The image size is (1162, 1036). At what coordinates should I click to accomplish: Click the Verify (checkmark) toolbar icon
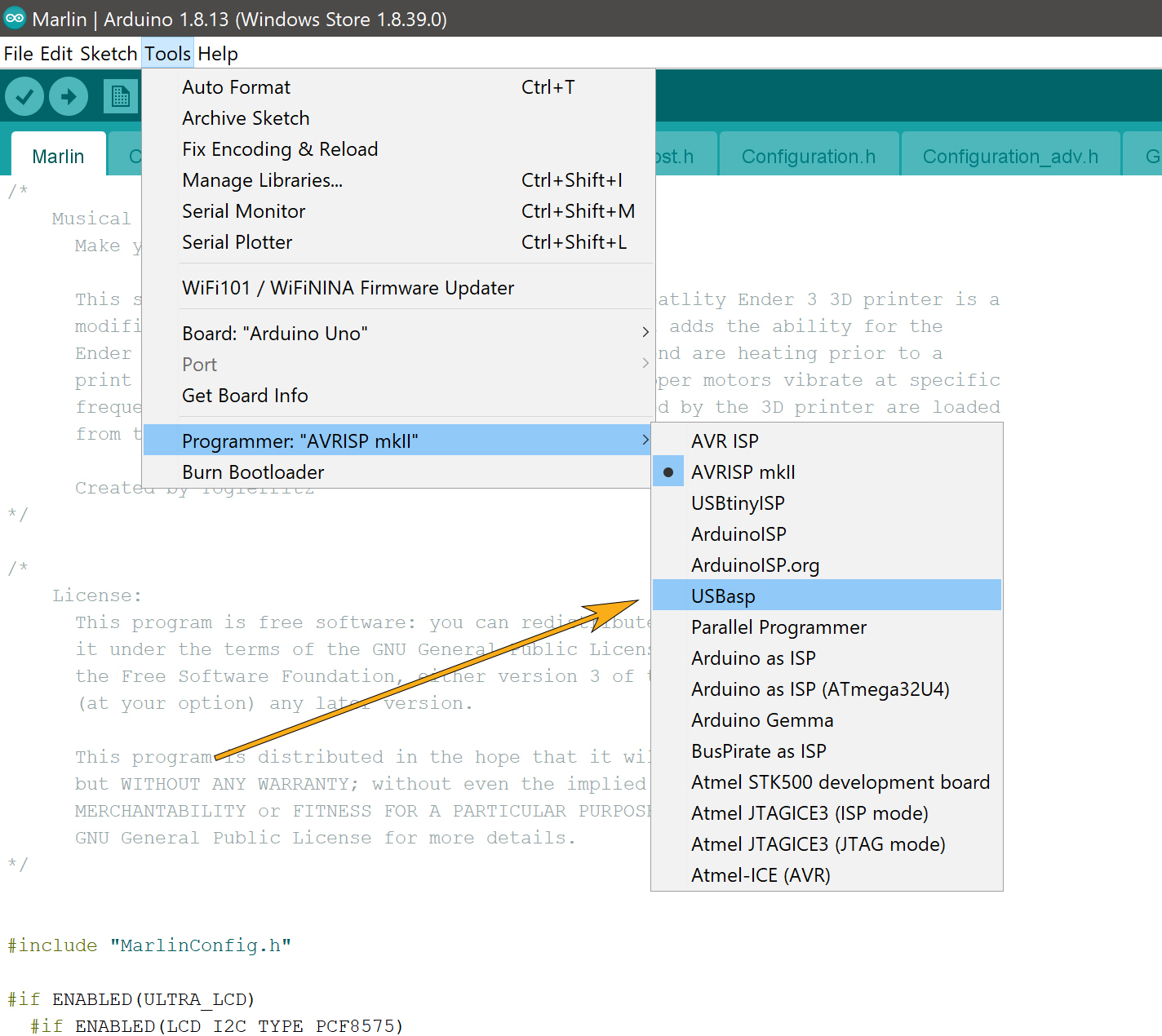pos(24,95)
